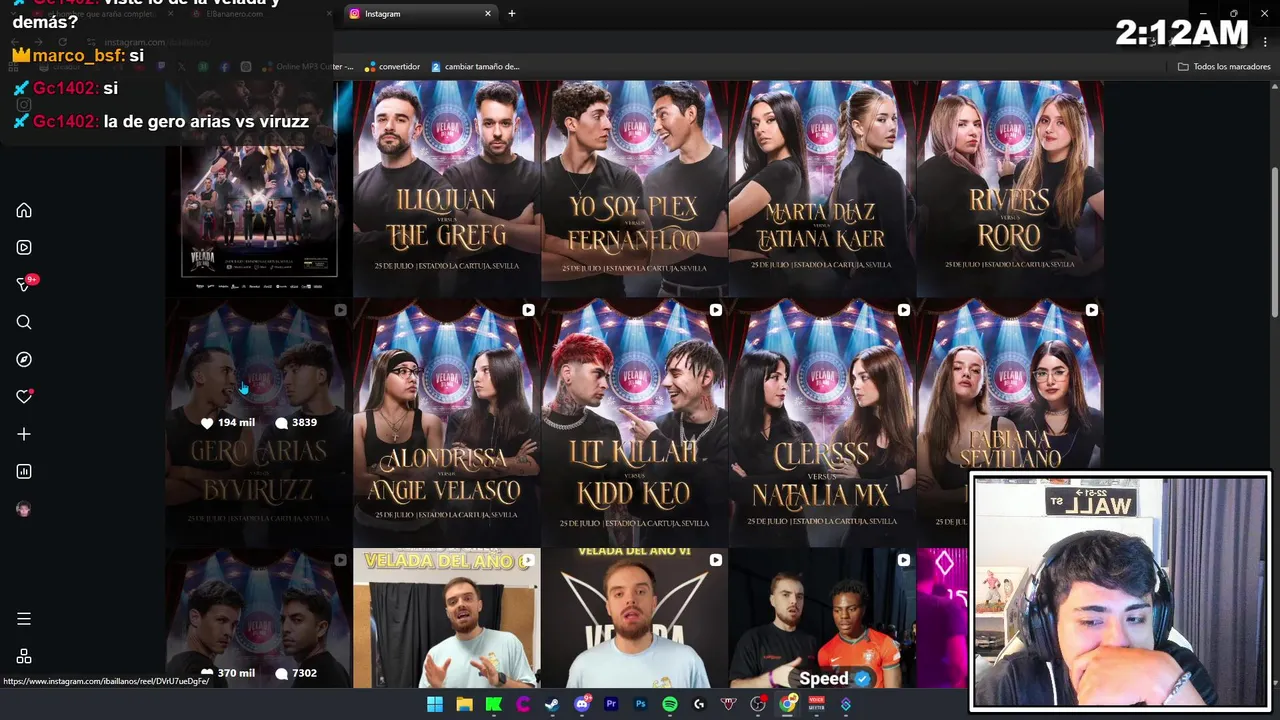Open the Alondrissa versus Angie Velasco reel
This screenshot has height=720, width=1280.
(446, 422)
